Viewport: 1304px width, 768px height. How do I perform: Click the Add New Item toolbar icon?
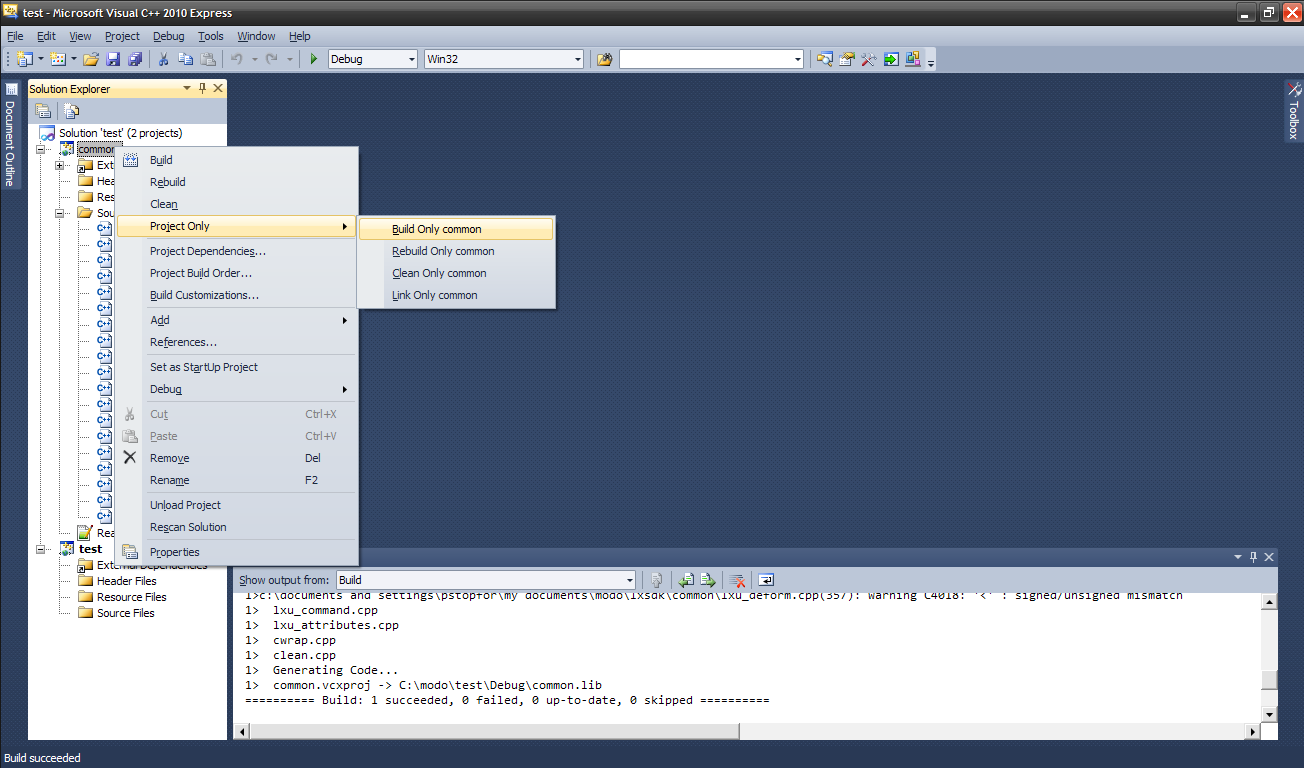click(x=58, y=59)
